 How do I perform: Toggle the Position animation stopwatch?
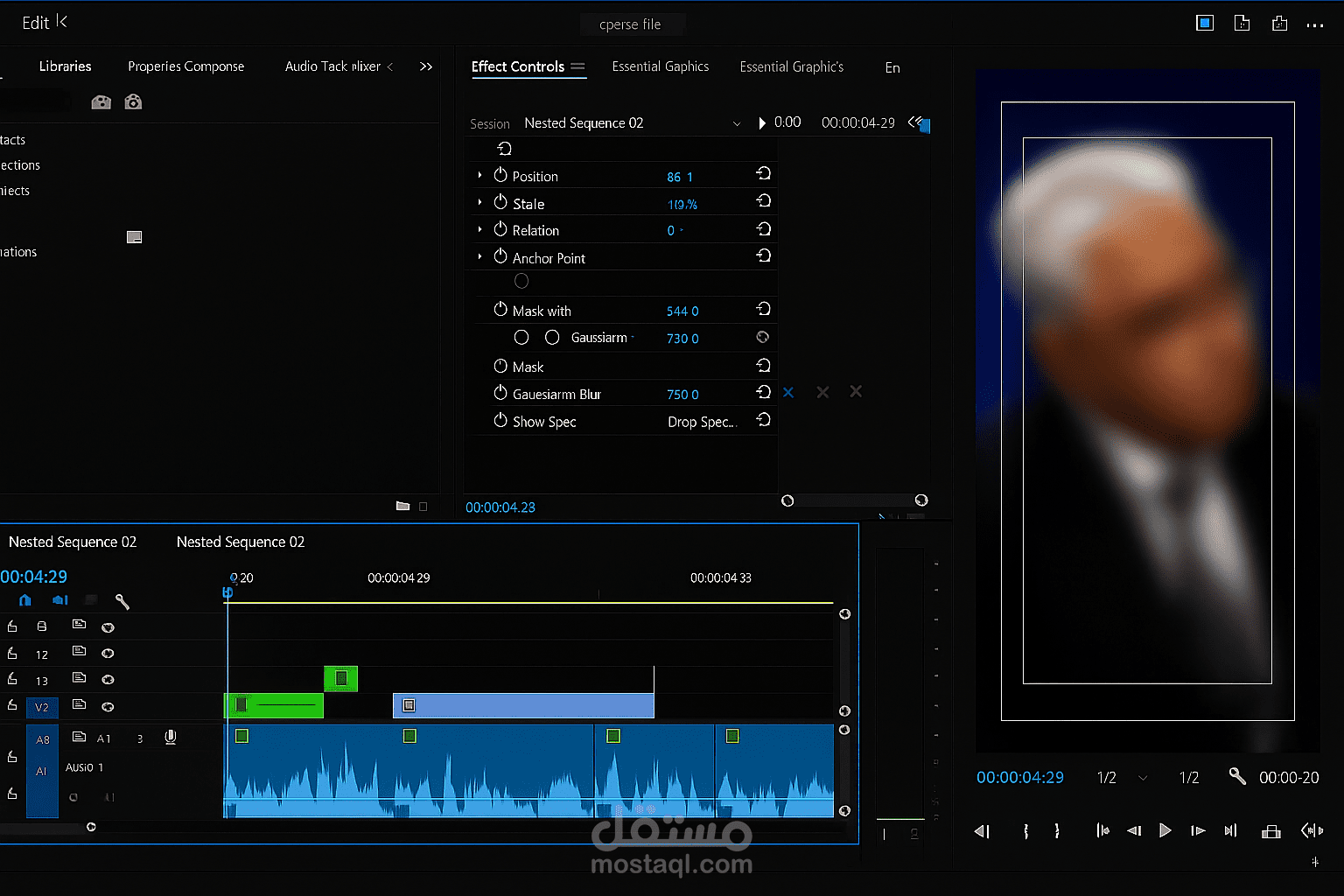(500, 175)
